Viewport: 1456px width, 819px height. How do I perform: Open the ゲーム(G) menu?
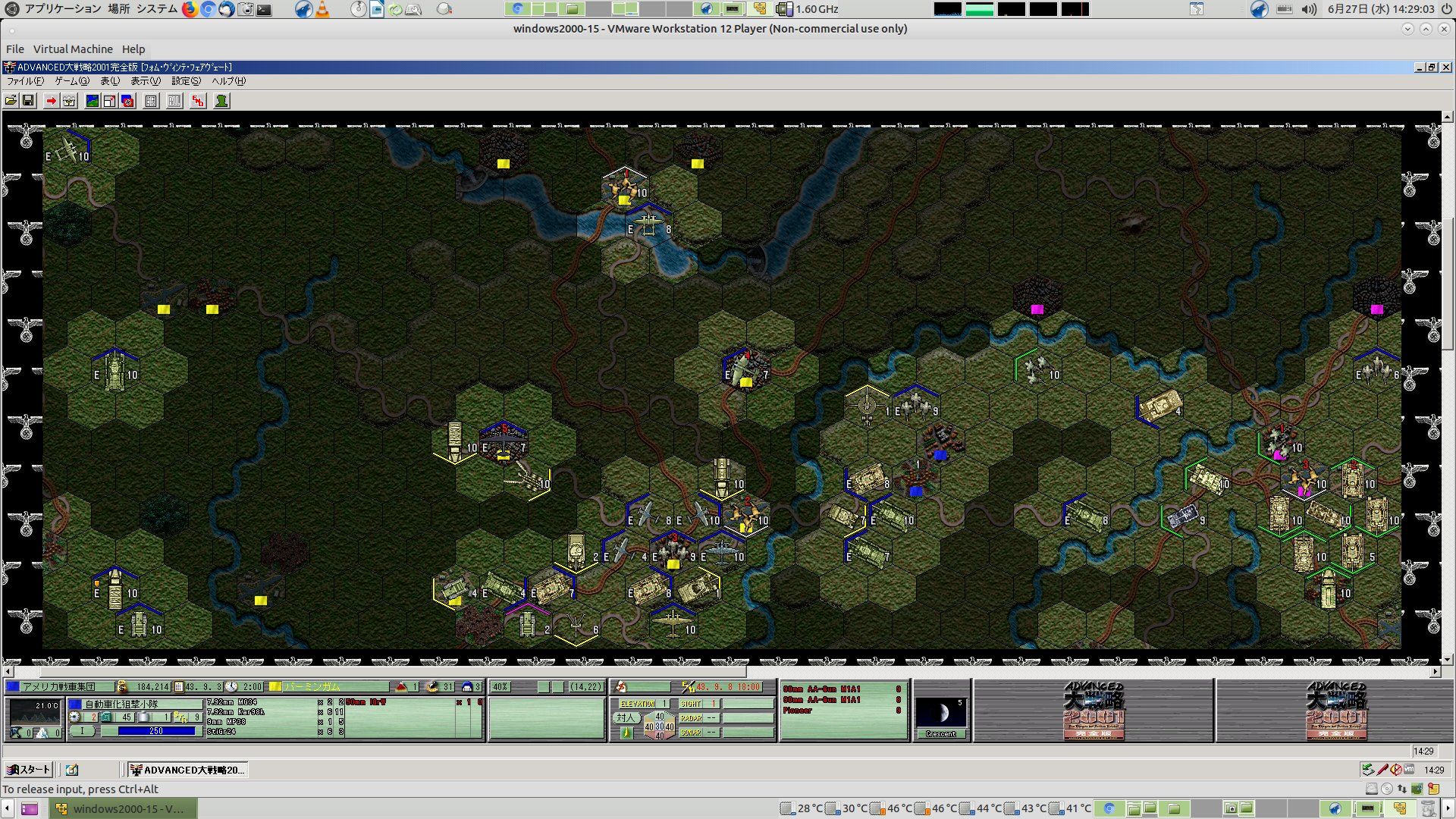71,81
